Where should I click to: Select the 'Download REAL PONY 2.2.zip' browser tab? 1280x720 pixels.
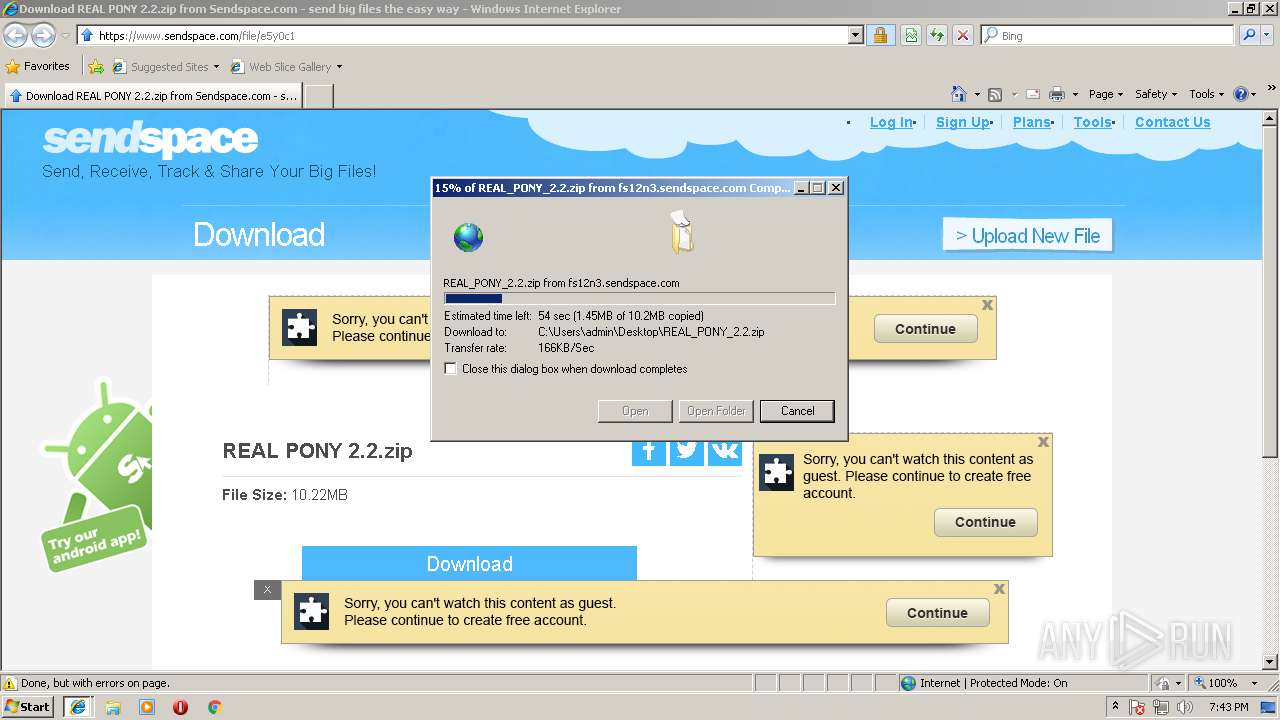(153, 96)
